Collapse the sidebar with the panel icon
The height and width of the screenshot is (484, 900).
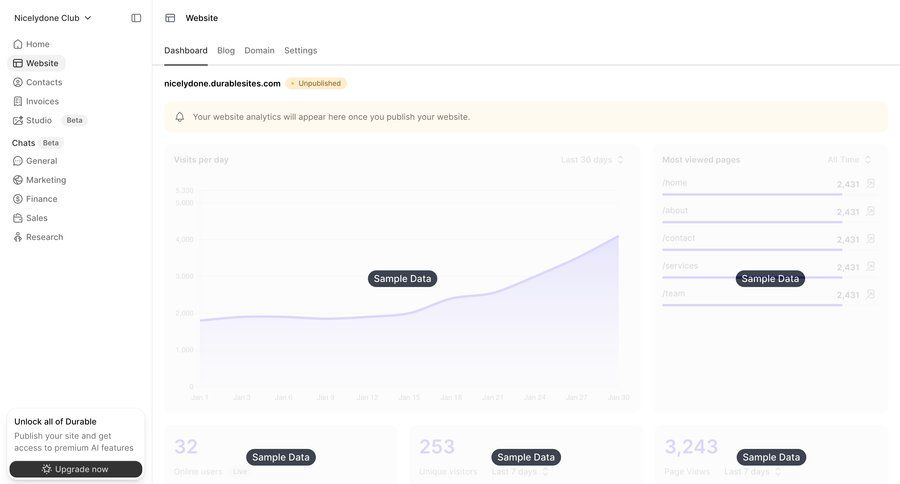(x=136, y=18)
